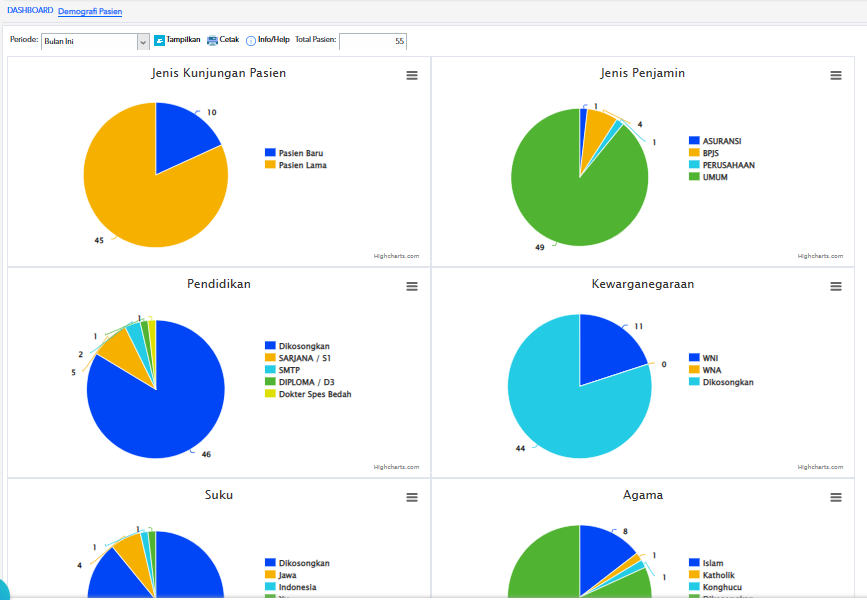Toggle the Jawa legend item

pyautogui.click(x=280, y=575)
